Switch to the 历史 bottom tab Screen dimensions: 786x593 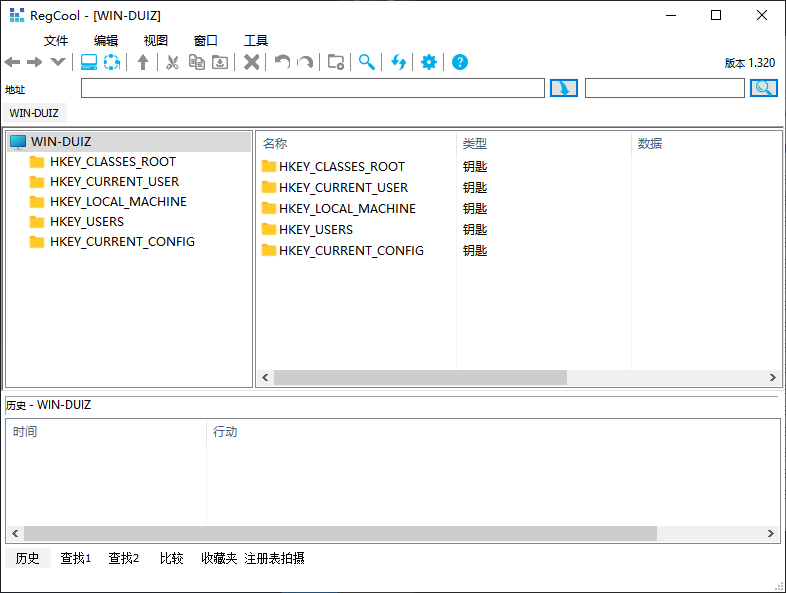(28, 558)
